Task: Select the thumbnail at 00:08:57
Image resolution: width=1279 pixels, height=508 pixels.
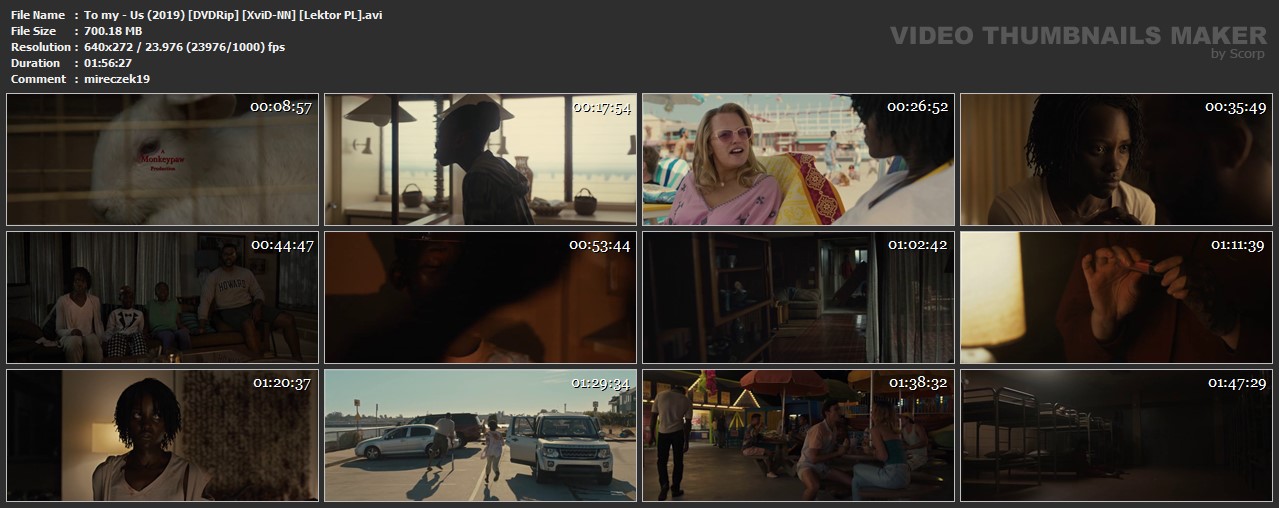Action: [x=162, y=159]
